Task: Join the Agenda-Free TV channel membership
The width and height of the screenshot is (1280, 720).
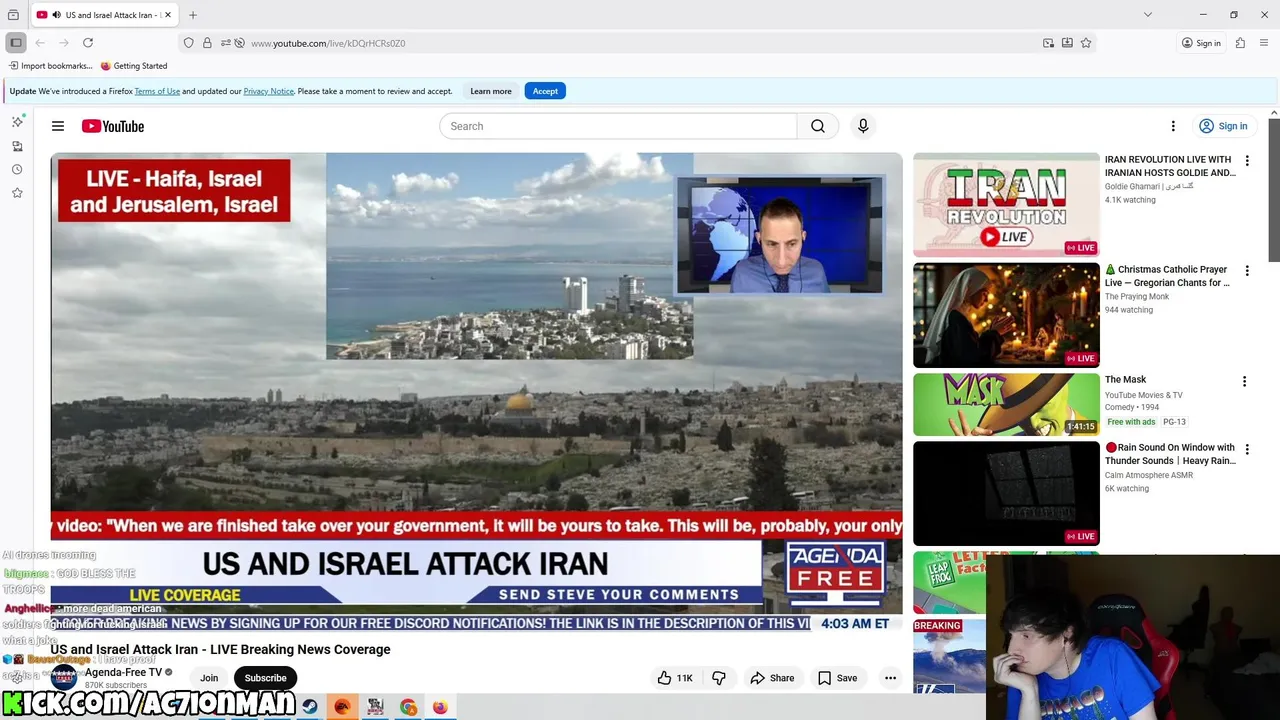Action: click(209, 678)
